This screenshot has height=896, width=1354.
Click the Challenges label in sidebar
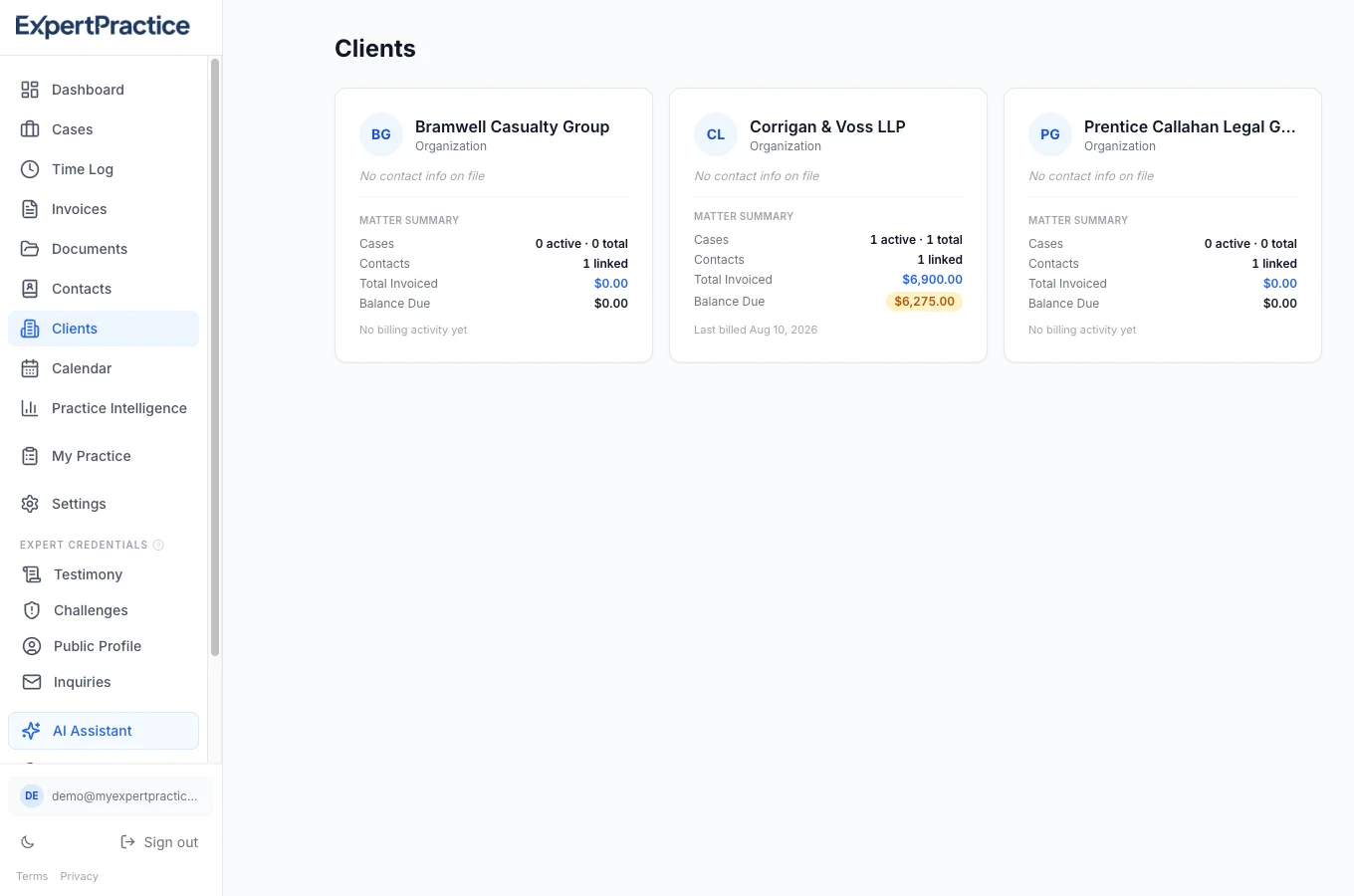[91, 610]
